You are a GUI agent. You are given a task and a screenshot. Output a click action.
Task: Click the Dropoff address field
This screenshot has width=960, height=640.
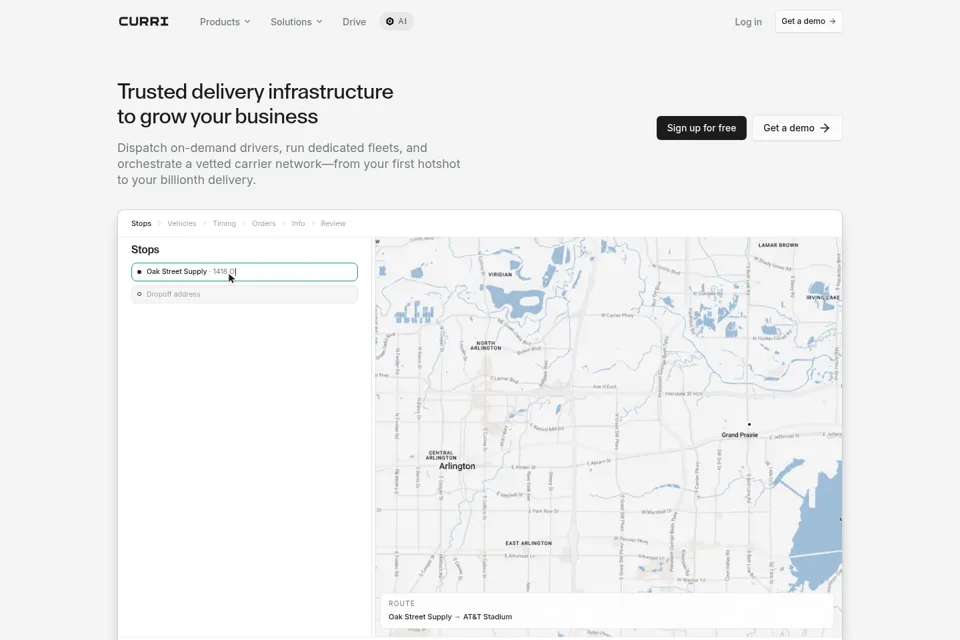(x=244, y=294)
